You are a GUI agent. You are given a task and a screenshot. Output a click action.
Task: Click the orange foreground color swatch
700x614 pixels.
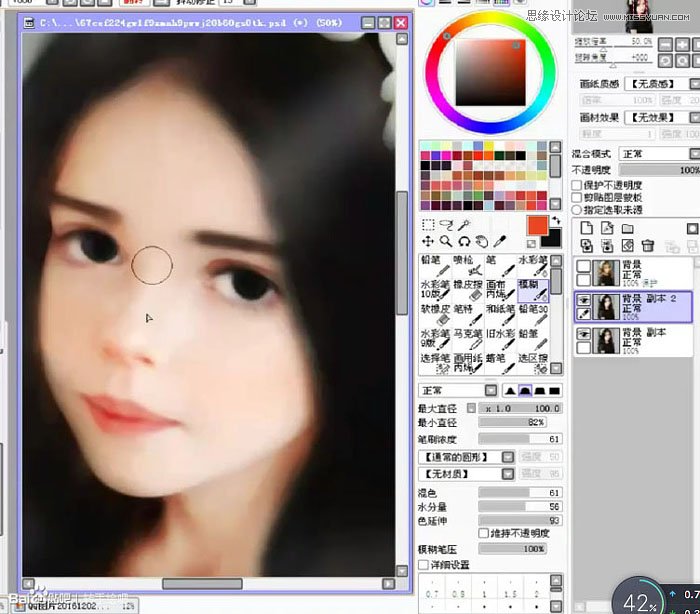pyautogui.click(x=538, y=226)
